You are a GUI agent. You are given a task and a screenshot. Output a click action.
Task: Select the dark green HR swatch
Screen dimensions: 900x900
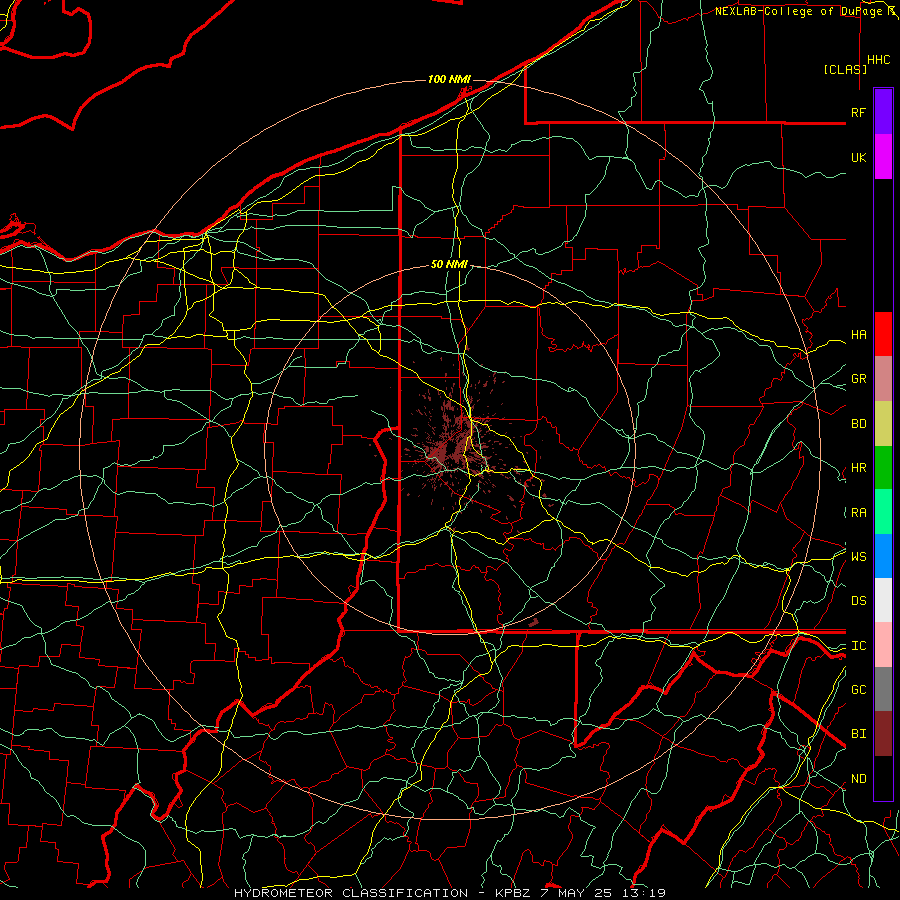(x=883, y=467)
